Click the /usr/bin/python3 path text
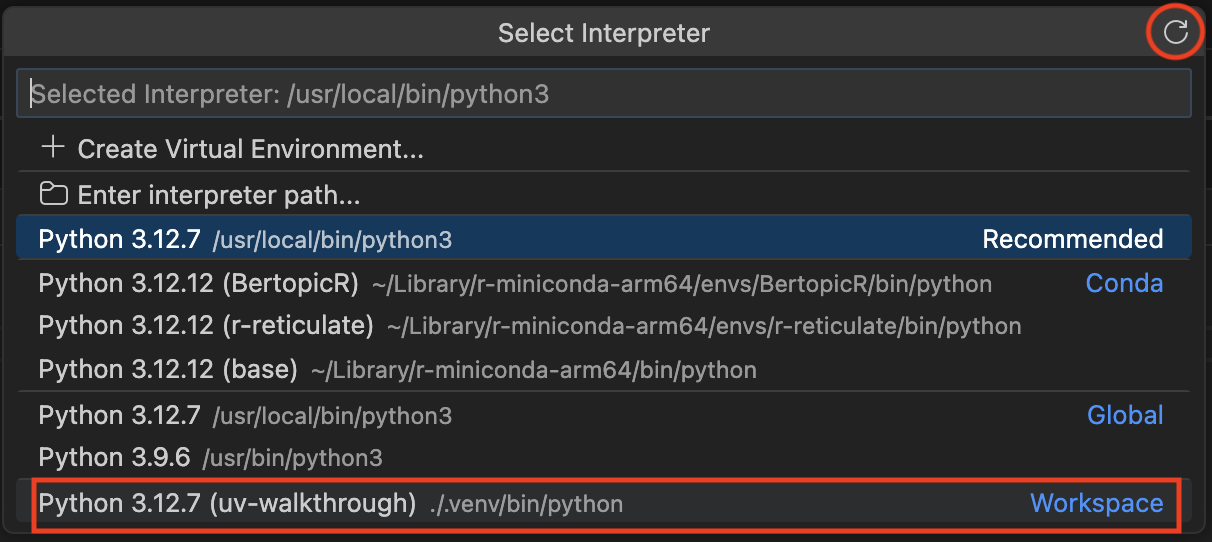The image size is (1212, 542). click(292, 459)
